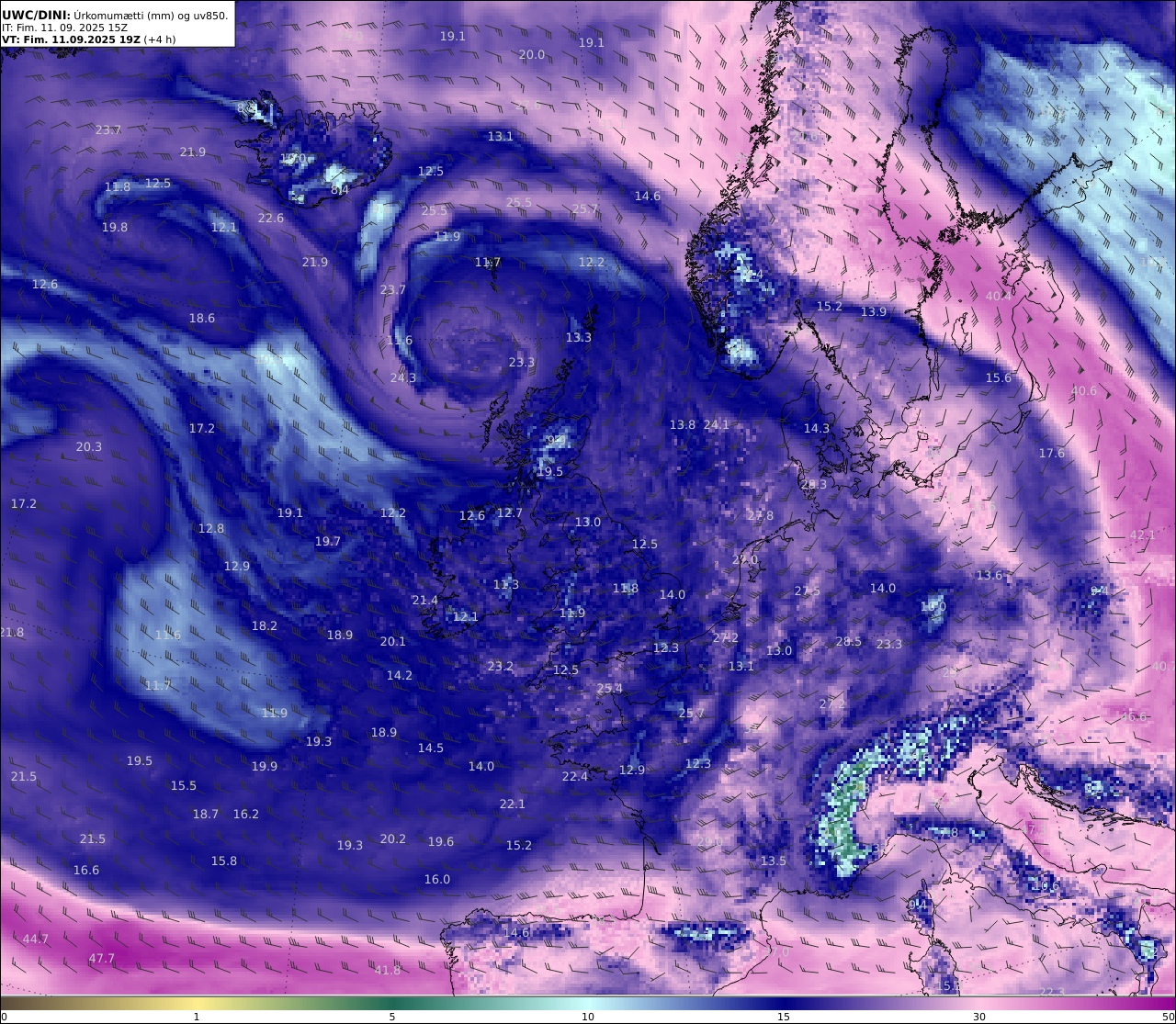The image size is (1176, 1024).
Task: Click the map value 16.0
Action: 437,880
